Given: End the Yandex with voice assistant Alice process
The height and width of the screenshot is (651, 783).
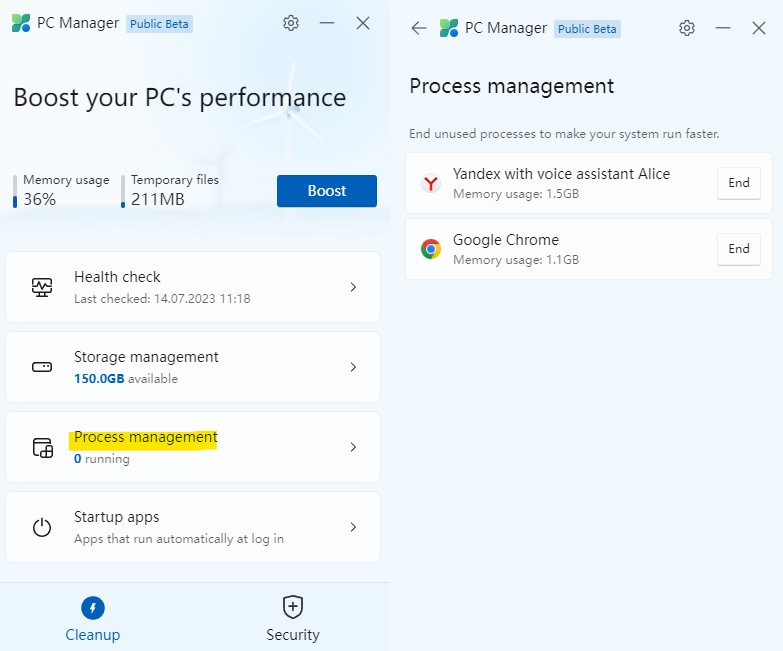Looking at the screenshot, I should (x=739, y=183).
